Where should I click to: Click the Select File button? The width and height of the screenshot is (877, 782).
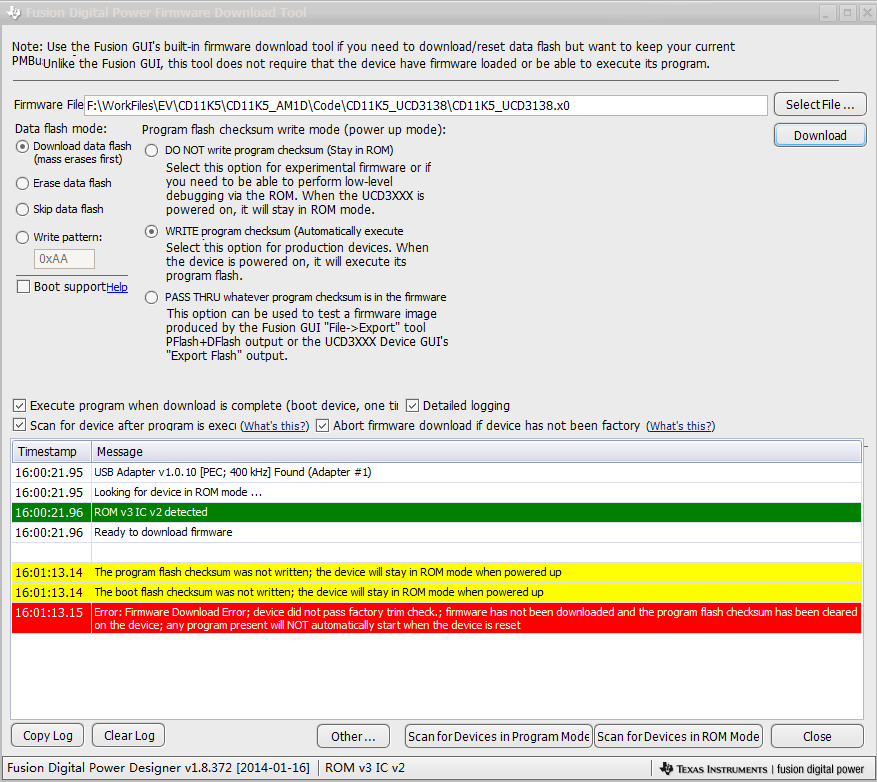[820, 105]
